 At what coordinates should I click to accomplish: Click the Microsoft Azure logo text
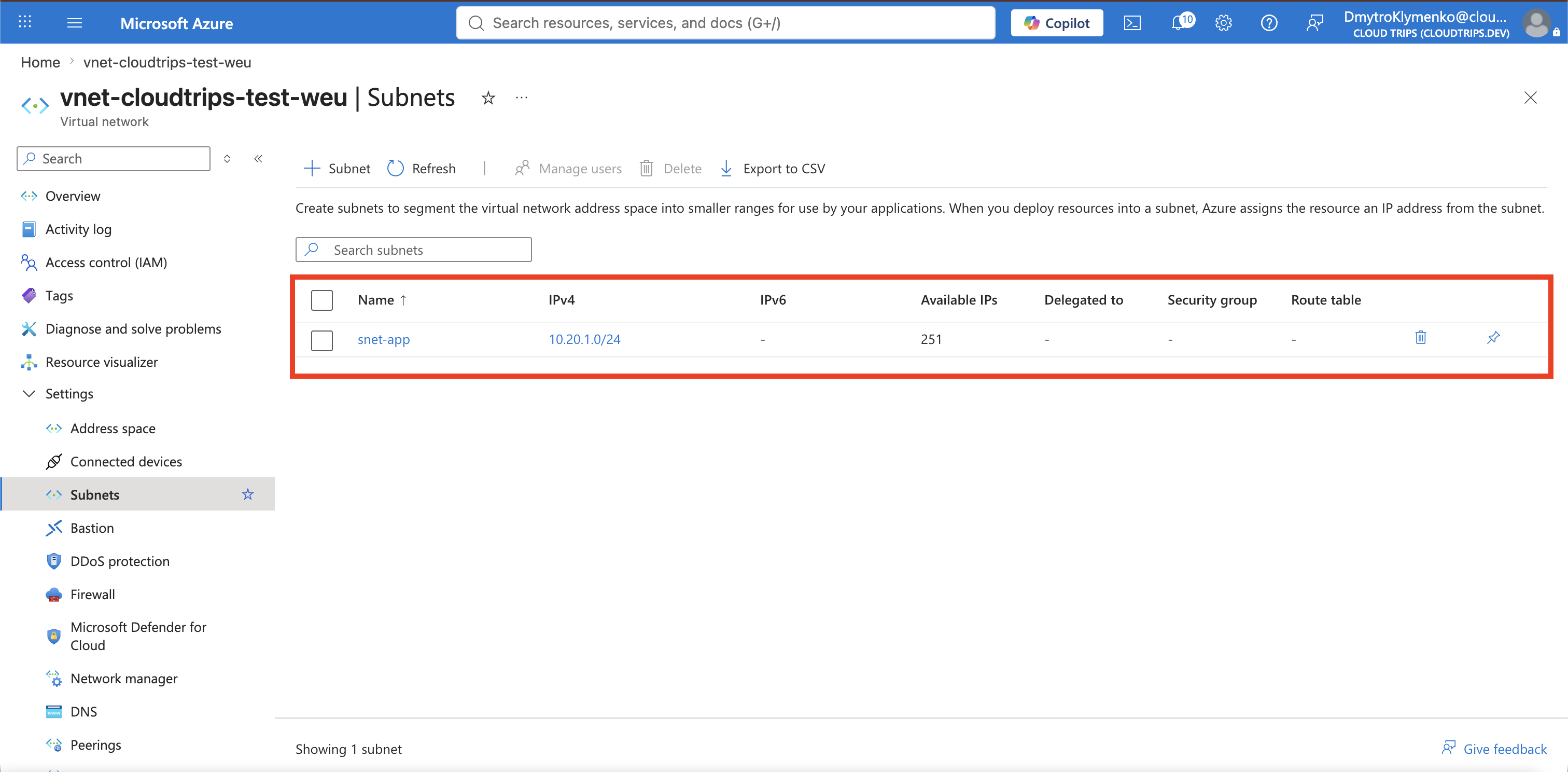click(176, 23)
